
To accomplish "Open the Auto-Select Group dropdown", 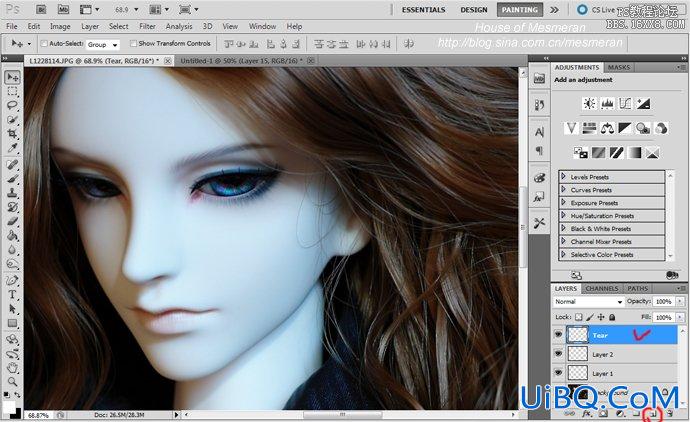I will tap(103, 44).
